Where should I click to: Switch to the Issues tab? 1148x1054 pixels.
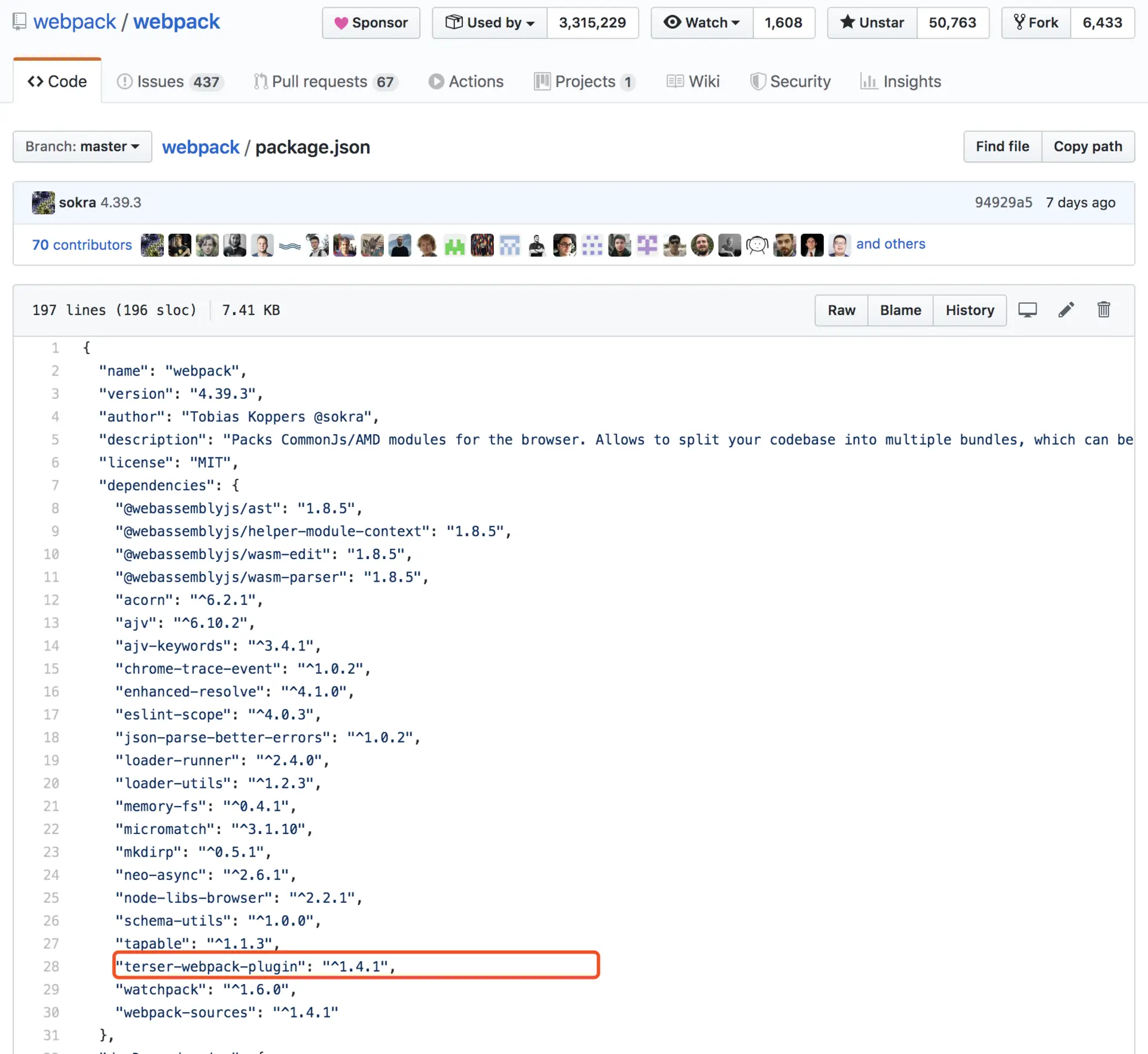(170, 81)
